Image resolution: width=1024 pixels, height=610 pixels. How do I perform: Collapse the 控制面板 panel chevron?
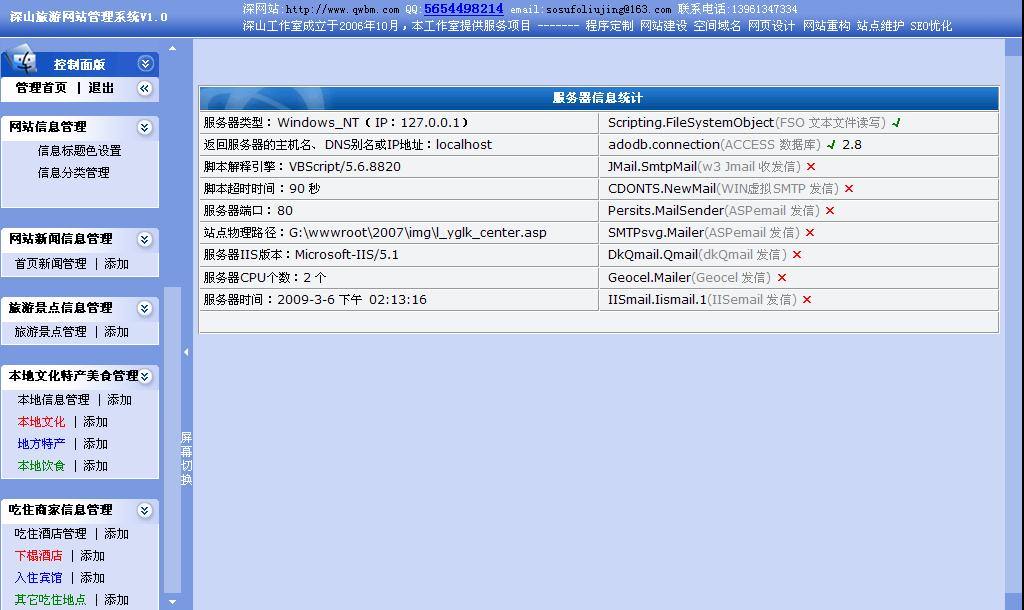pyautogui.click(x=146, y=64)
